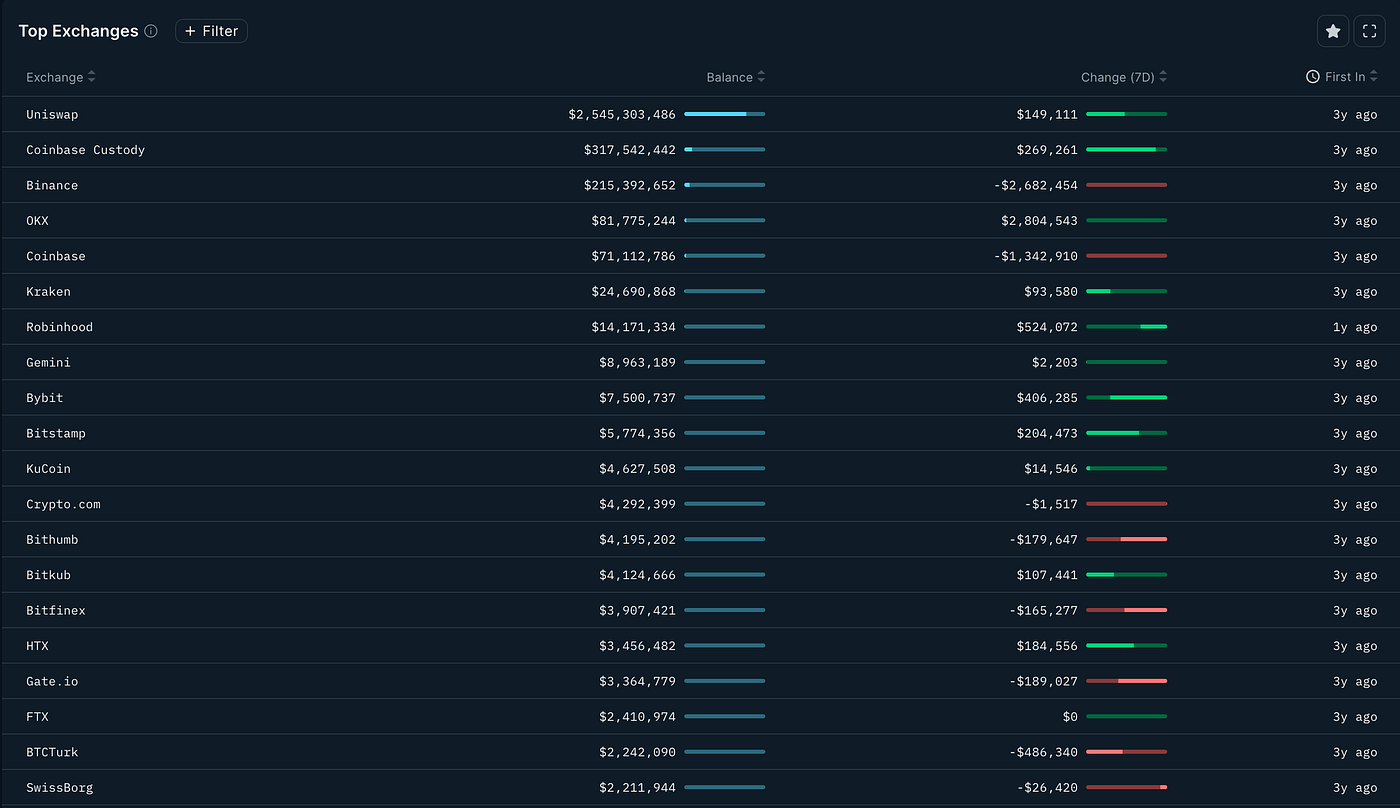Click the FTX change value $0

[1071, 717]
